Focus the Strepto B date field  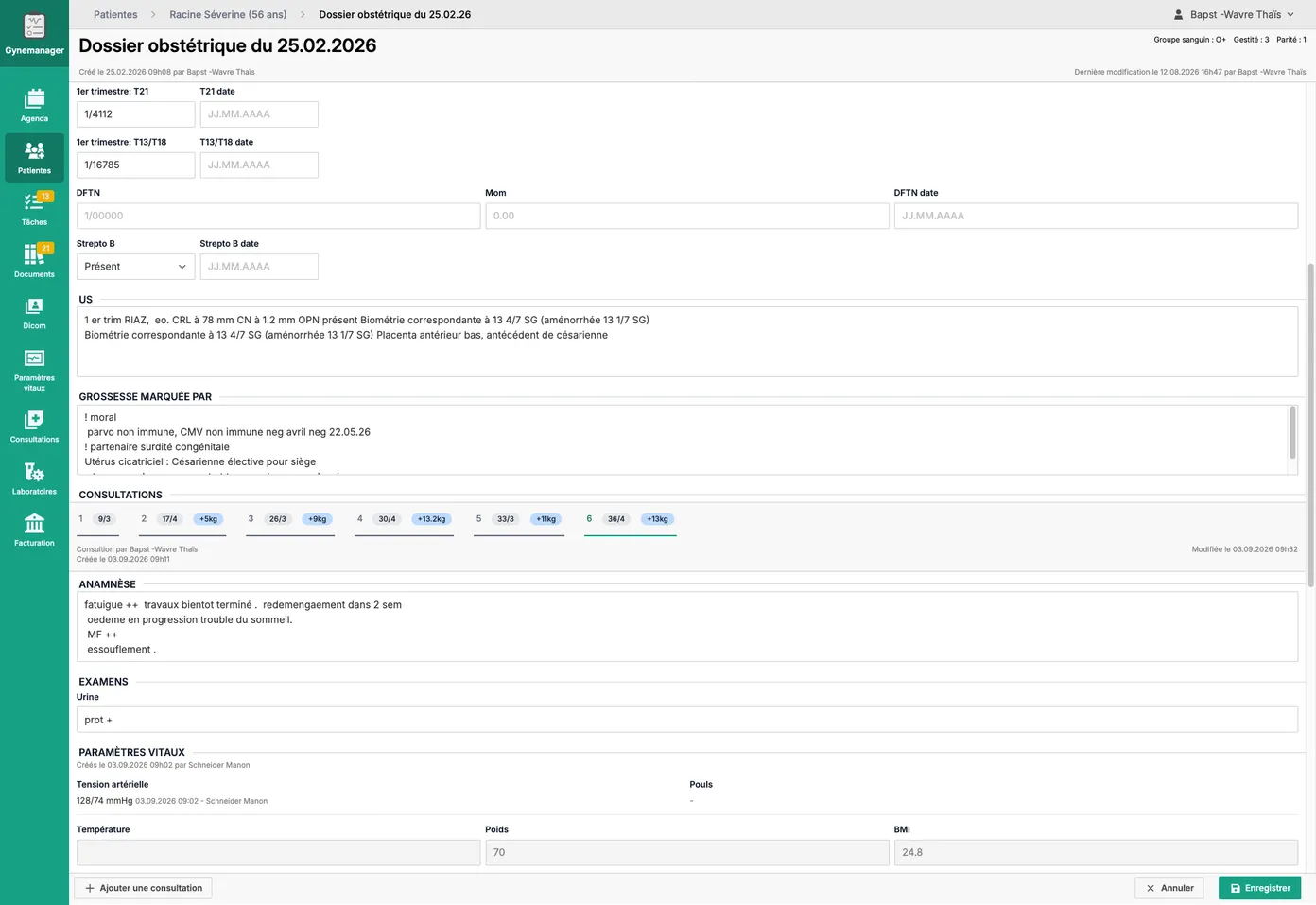pos(259,267)
